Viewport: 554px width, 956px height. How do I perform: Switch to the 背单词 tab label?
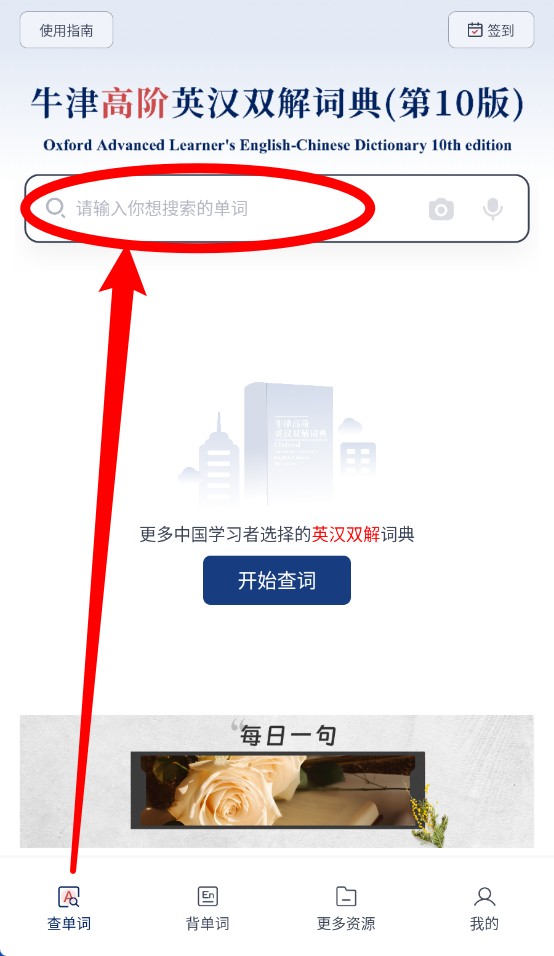click(208, 924)
